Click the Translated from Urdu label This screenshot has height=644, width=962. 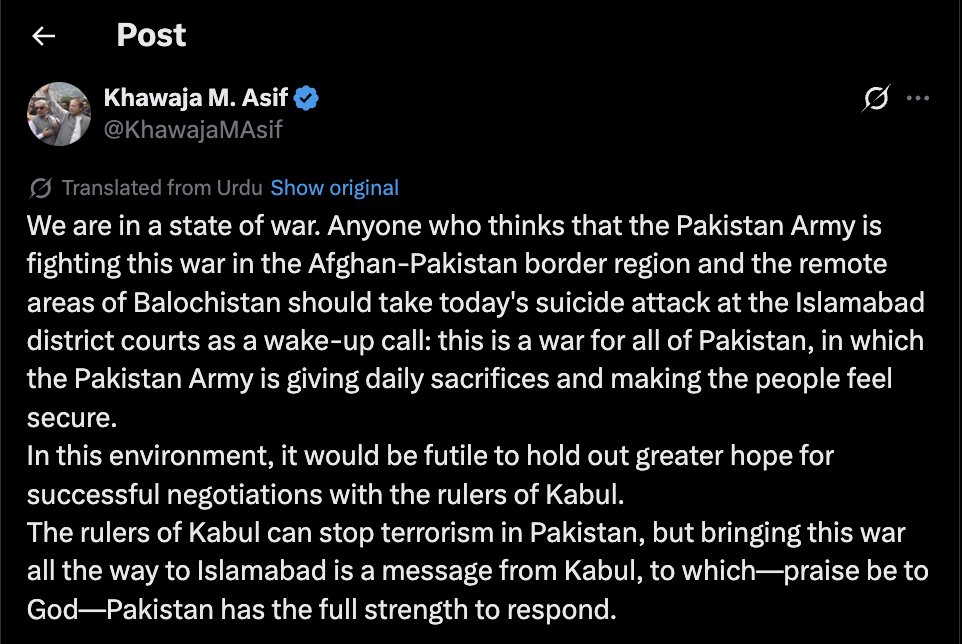tap(161, 187)
